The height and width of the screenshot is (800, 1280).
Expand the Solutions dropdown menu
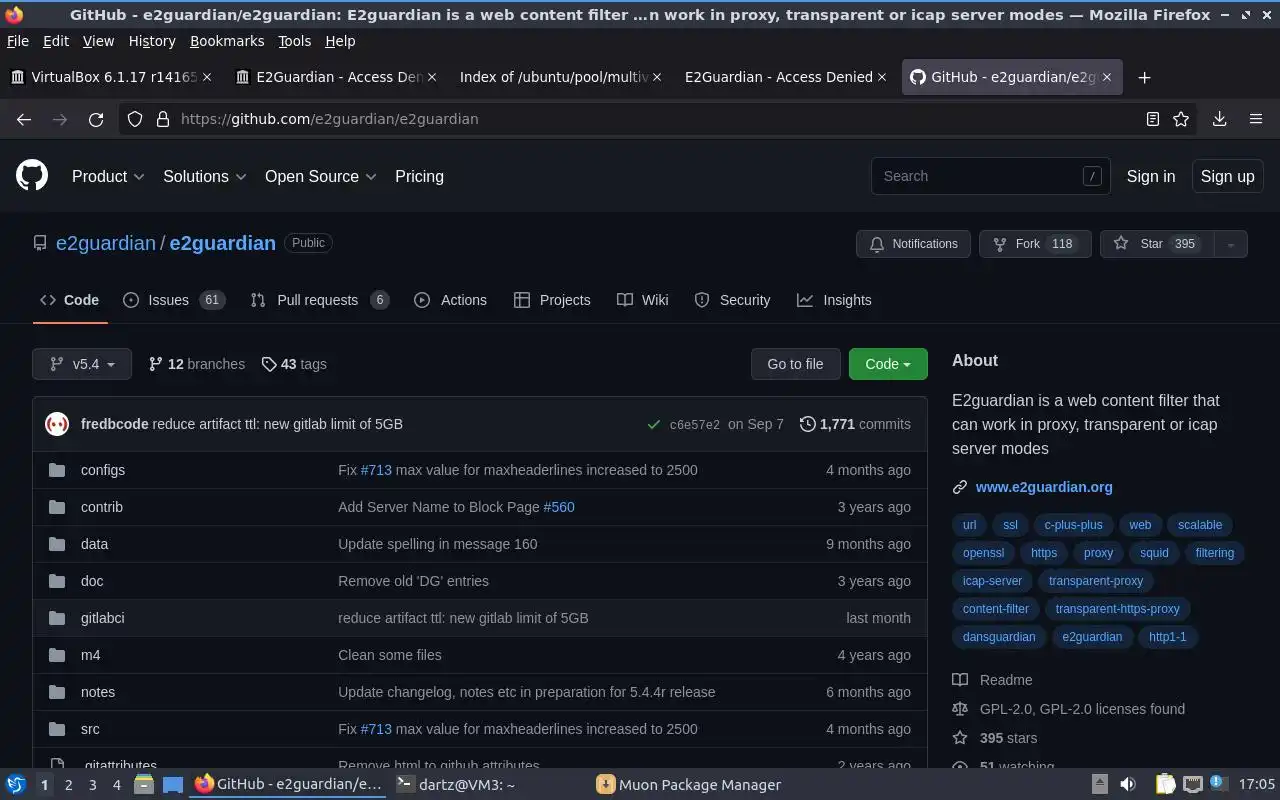(x=205, y=176)
